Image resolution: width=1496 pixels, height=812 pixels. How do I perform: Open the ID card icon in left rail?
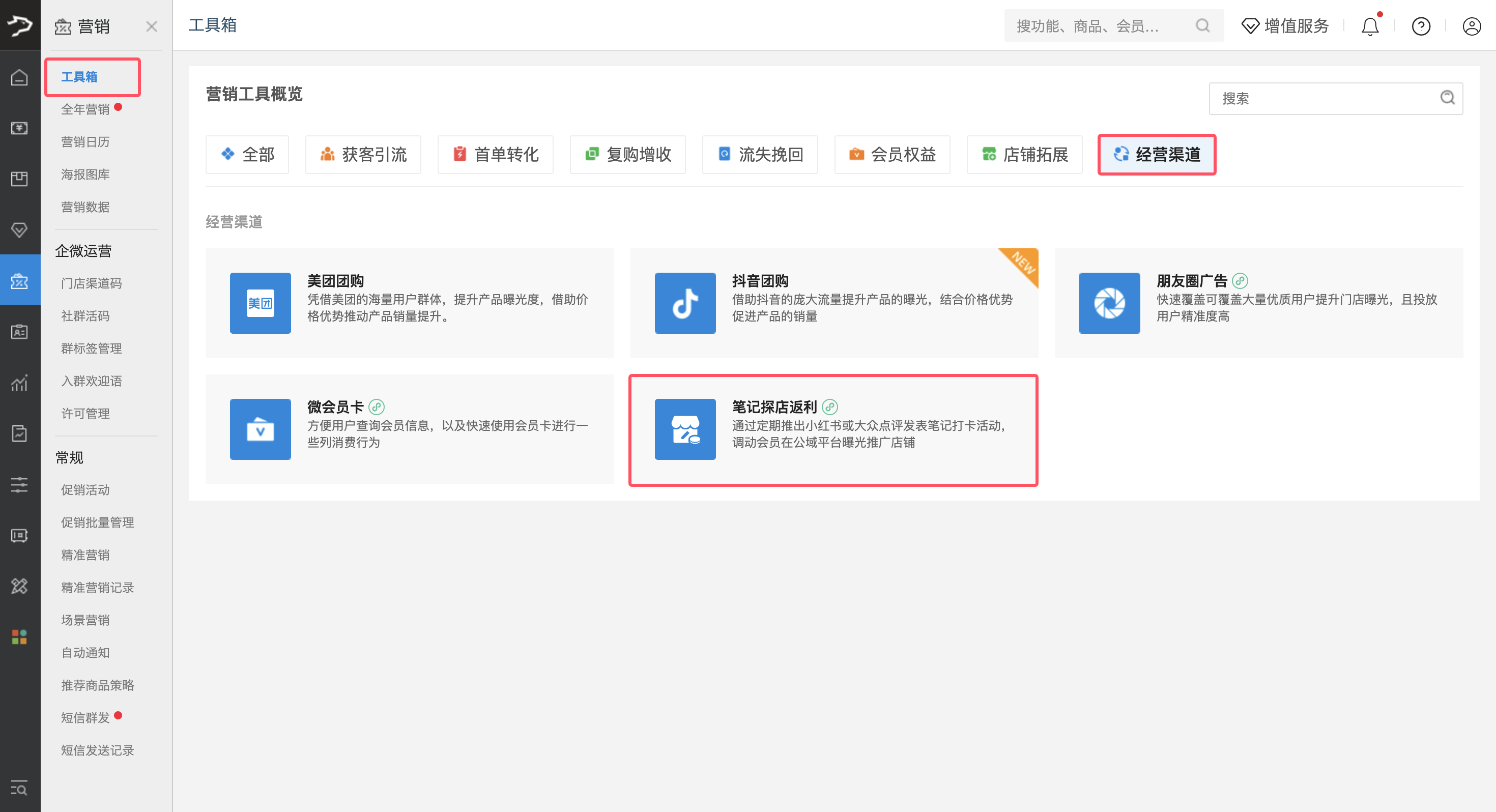pyautogui.click(x=19, y=332)
